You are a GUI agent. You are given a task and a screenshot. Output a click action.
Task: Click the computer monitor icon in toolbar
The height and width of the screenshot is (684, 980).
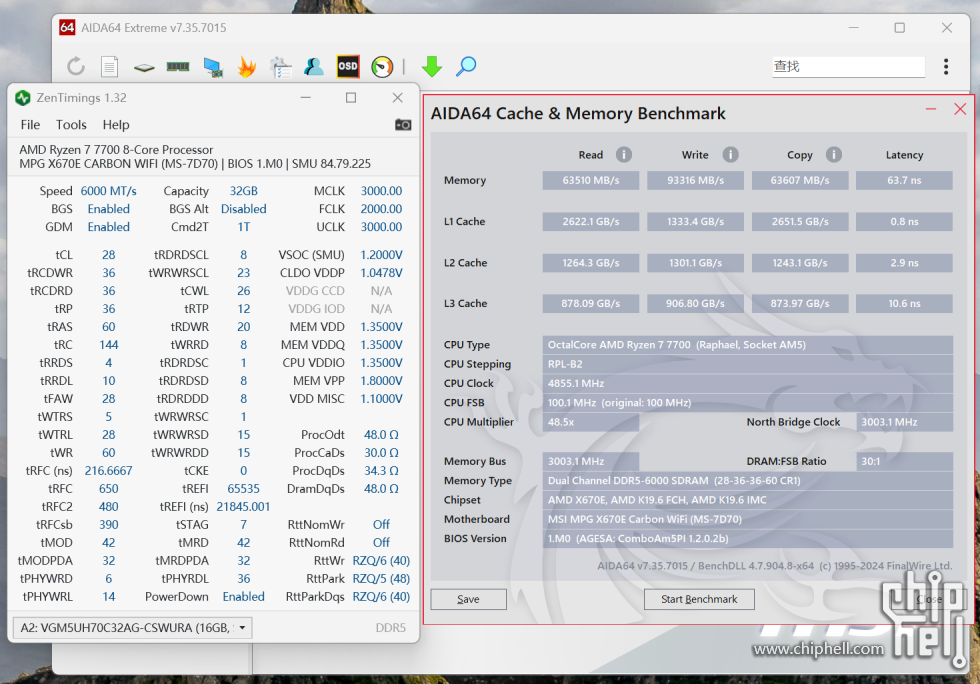point(213,67)
